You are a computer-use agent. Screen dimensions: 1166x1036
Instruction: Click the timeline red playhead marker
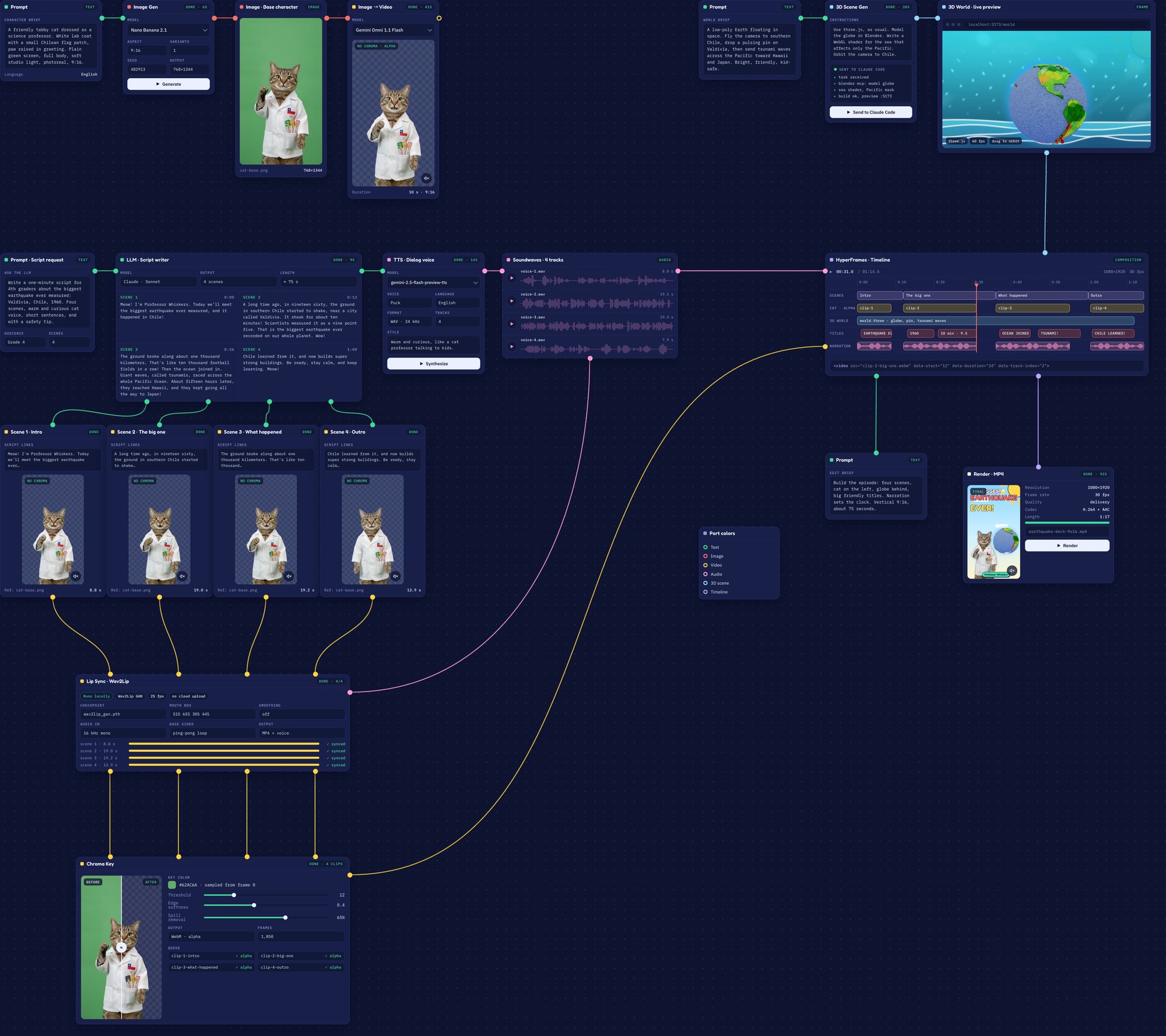pos(977,285)
